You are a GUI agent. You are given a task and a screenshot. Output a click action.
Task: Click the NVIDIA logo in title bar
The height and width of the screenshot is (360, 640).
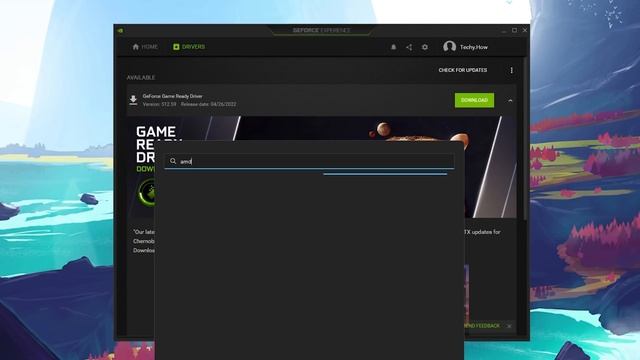click(x=120, y=30)
